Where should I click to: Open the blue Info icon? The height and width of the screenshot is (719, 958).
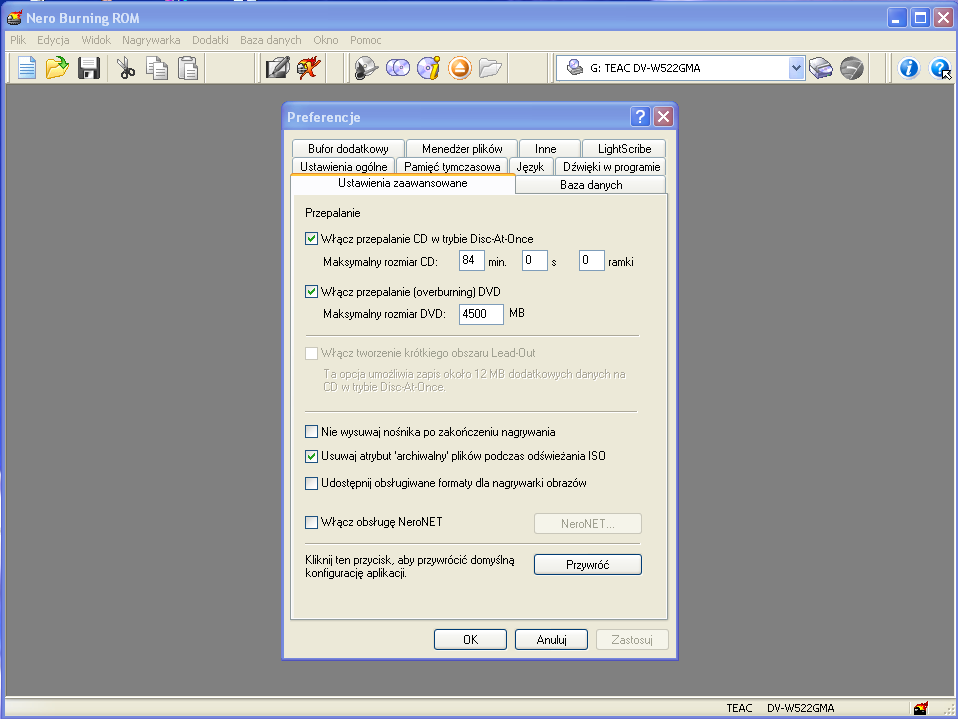(x=909, y=68)
